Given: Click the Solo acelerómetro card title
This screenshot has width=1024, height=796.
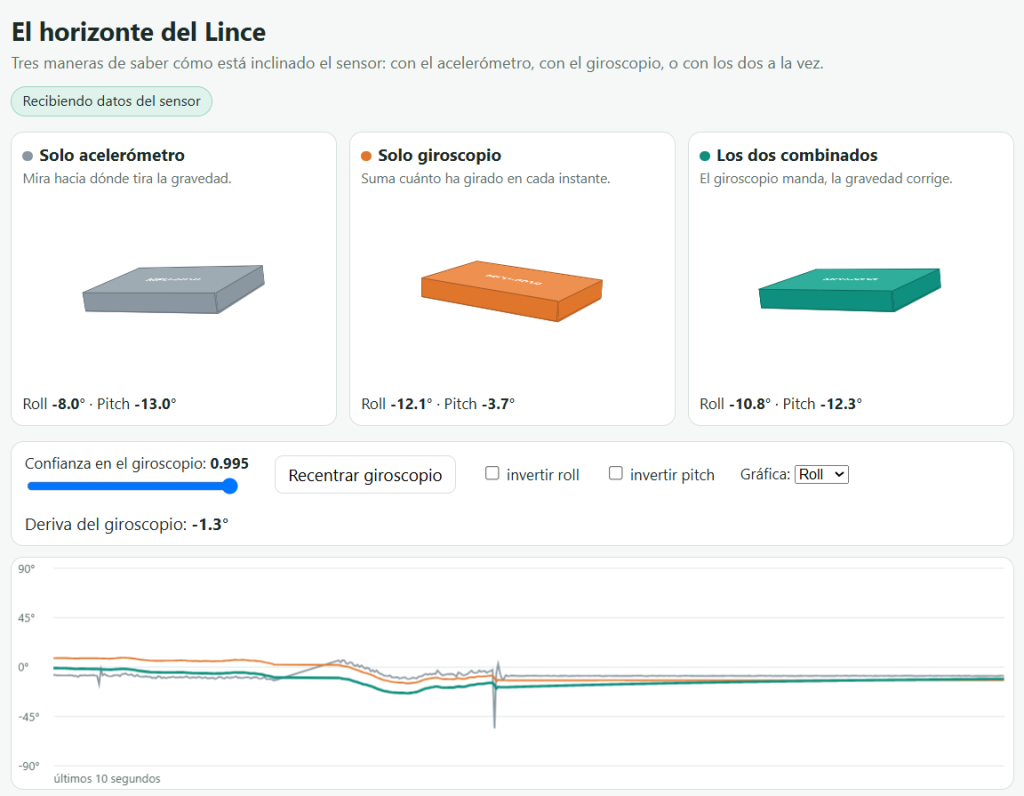Looking at the screenshot, I should point(112,155).
